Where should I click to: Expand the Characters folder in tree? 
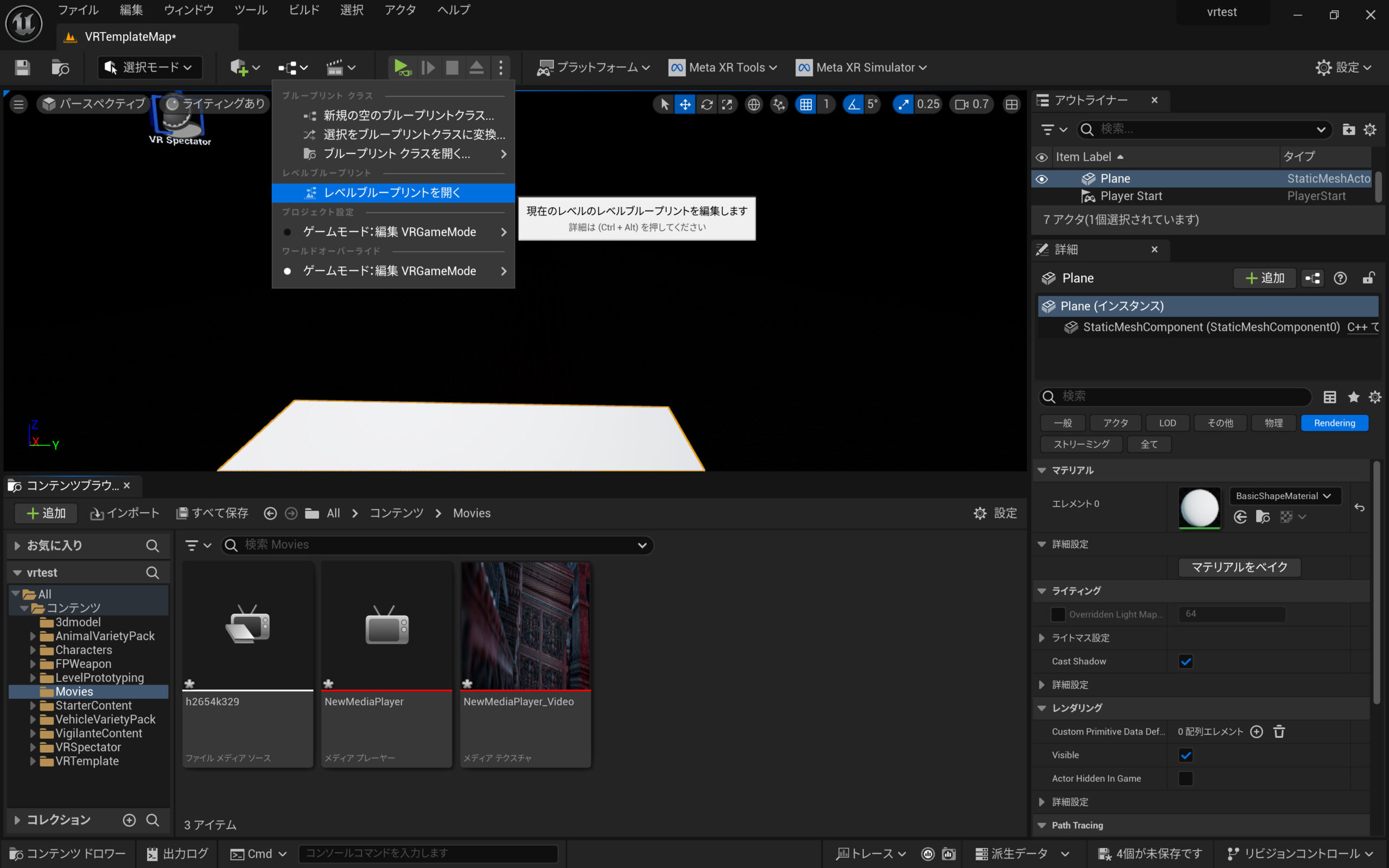click(x=33, y=650)
